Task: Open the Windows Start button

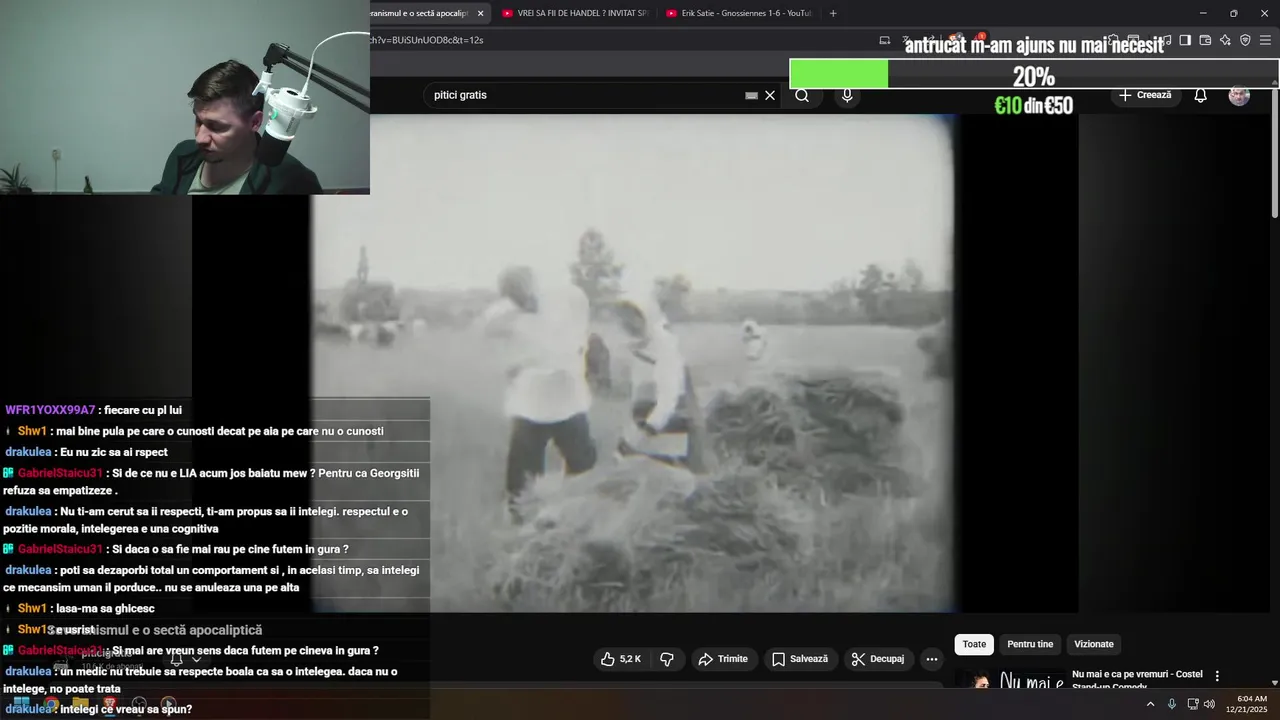Action: 21,704
